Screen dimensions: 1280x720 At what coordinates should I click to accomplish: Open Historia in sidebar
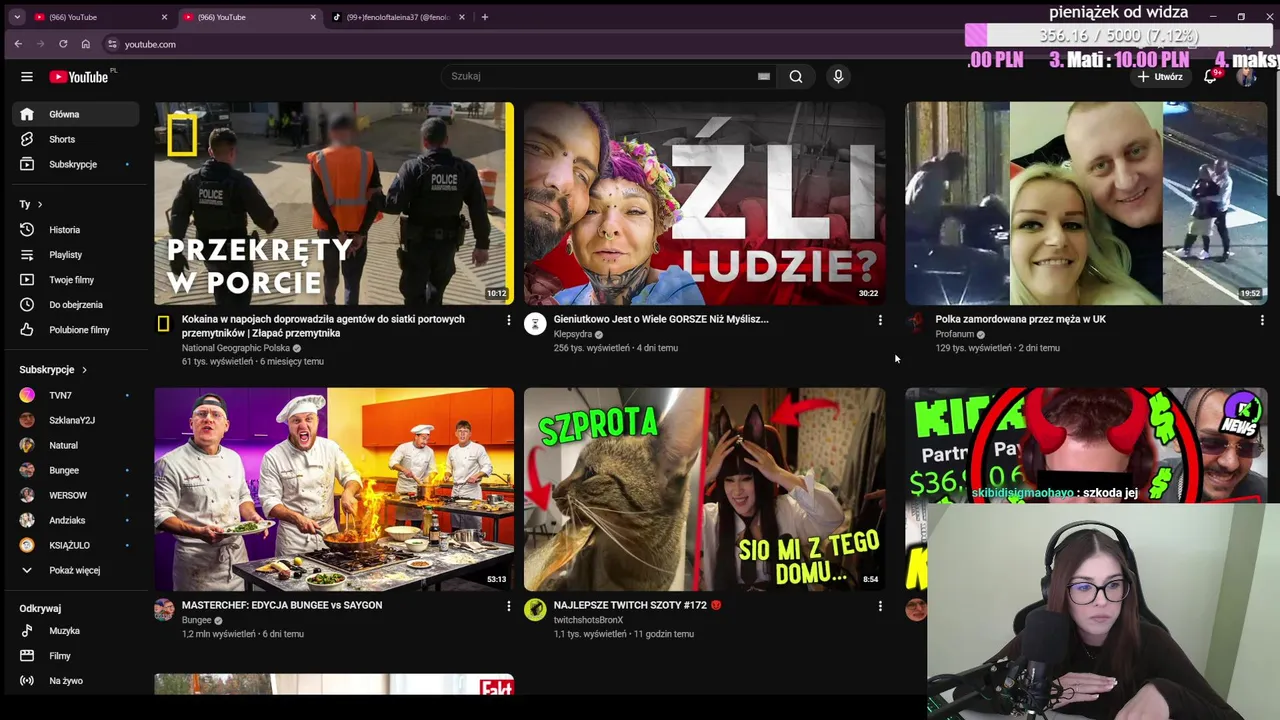76,230
